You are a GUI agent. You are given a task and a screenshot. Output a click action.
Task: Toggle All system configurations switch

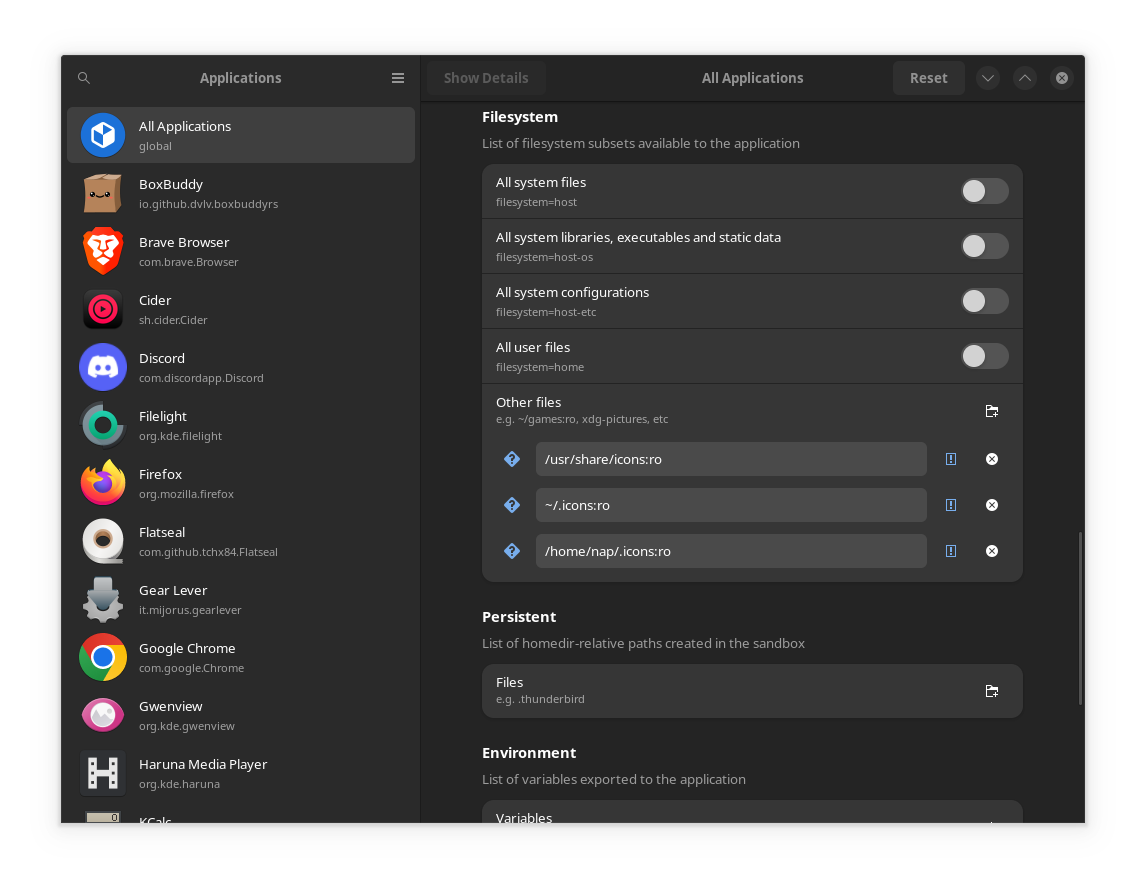(x=984, y=301)
